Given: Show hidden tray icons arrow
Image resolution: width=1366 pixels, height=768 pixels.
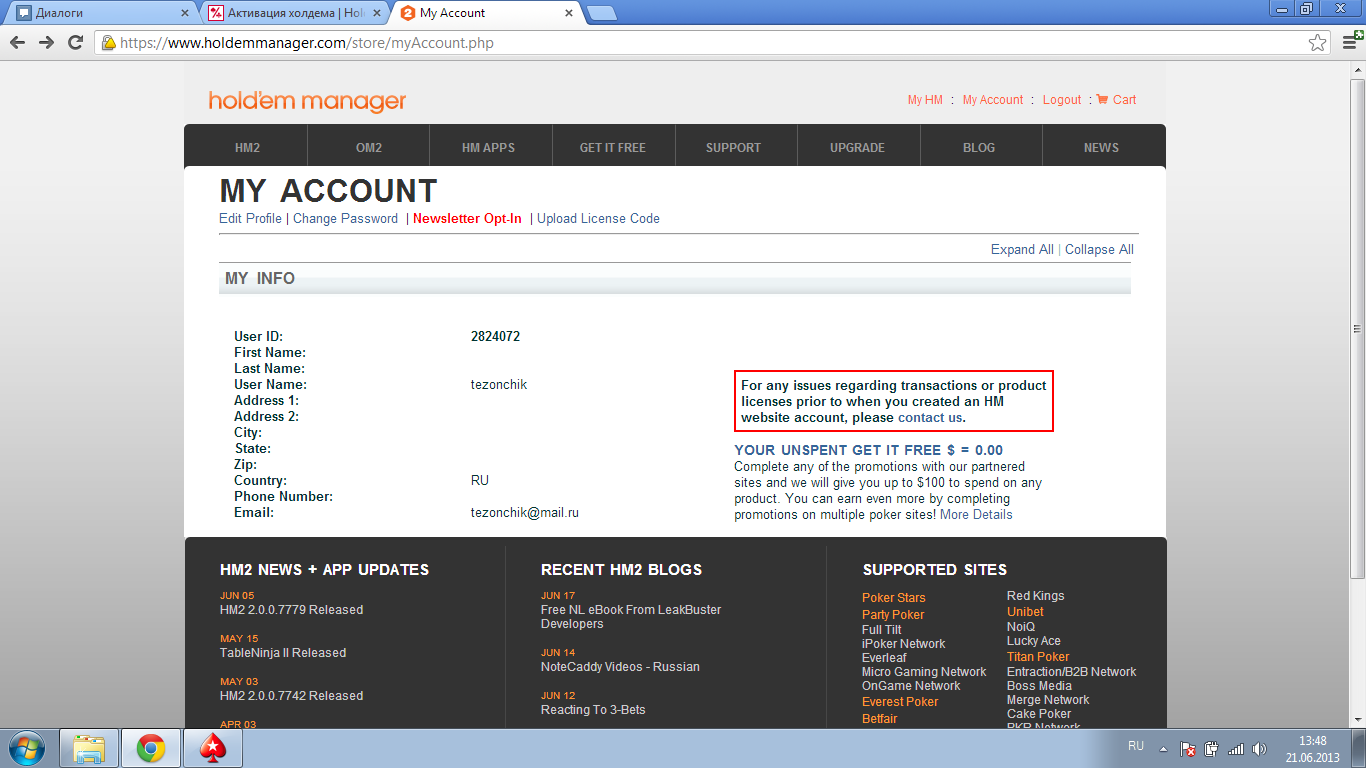Looking at the screenshot, I should (1163, 748).
